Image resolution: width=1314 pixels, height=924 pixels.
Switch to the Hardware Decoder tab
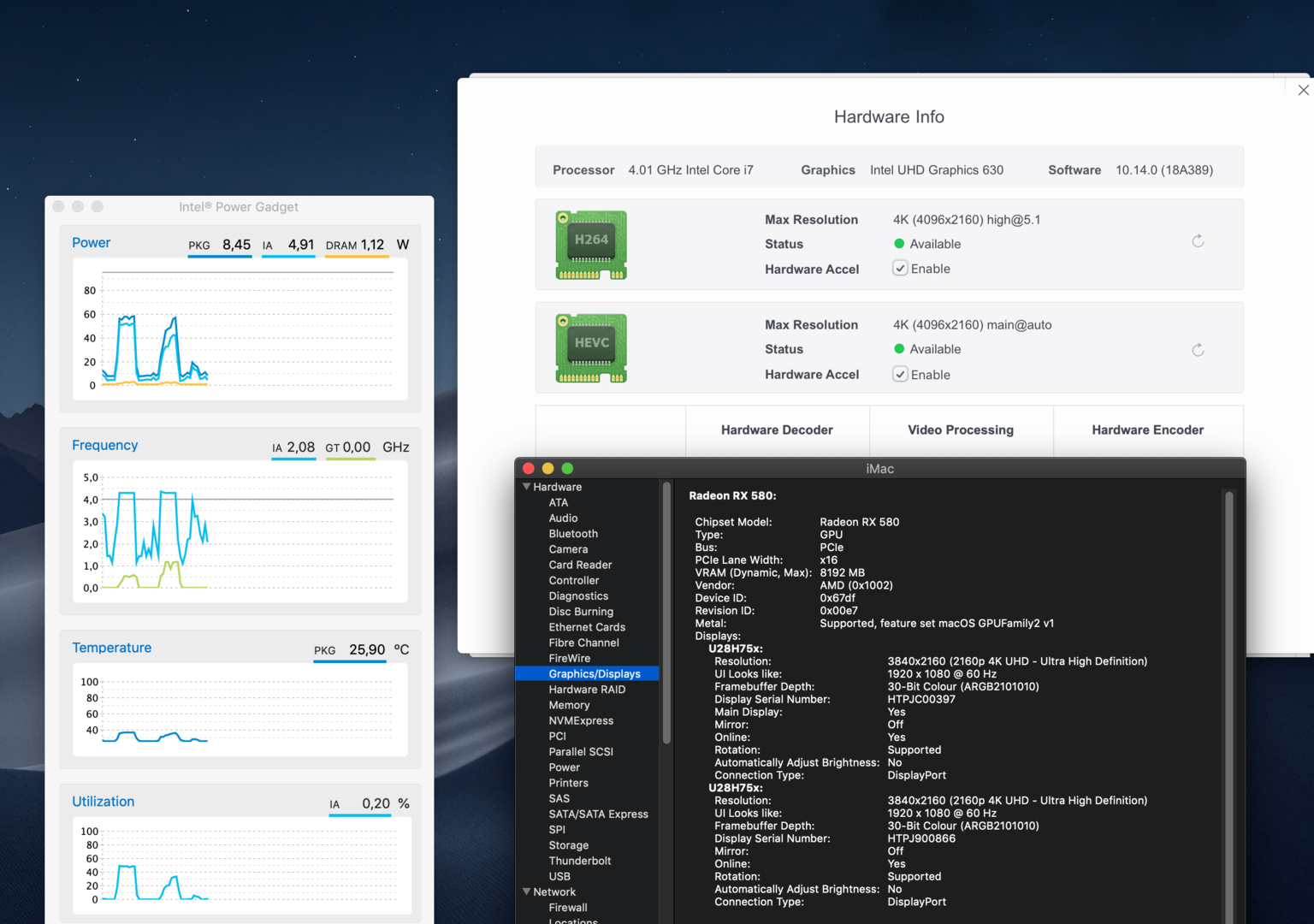pyautogui.click(x=777, y=430)
